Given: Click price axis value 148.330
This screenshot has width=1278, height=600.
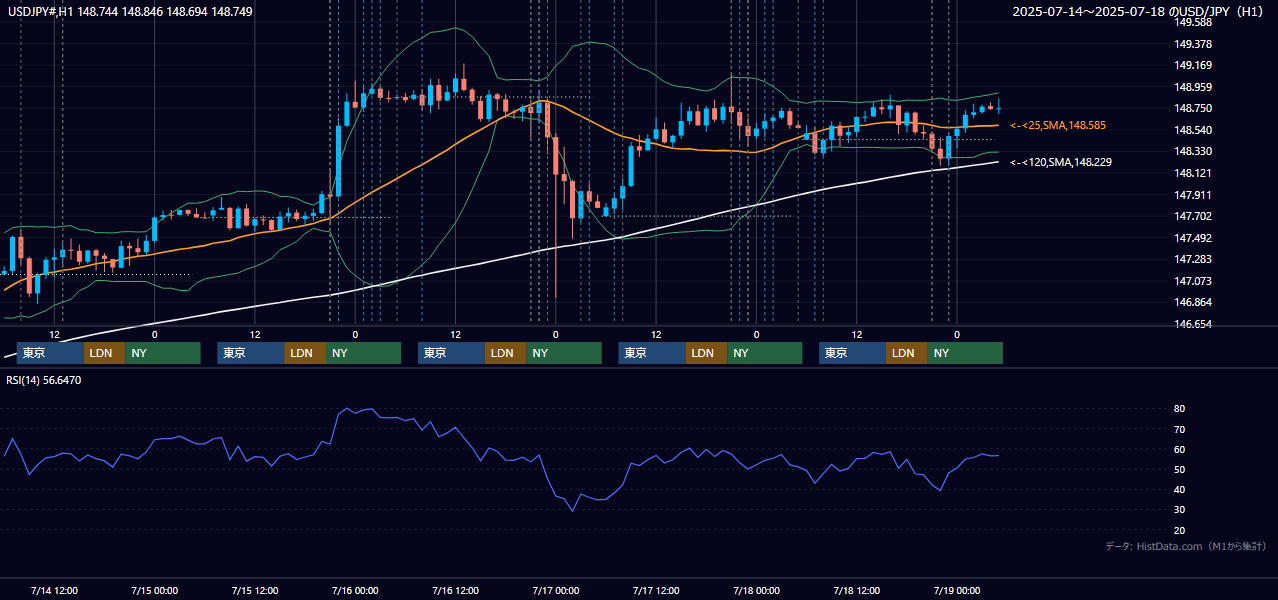Looking at the screenshot, I should [1193, 152].
